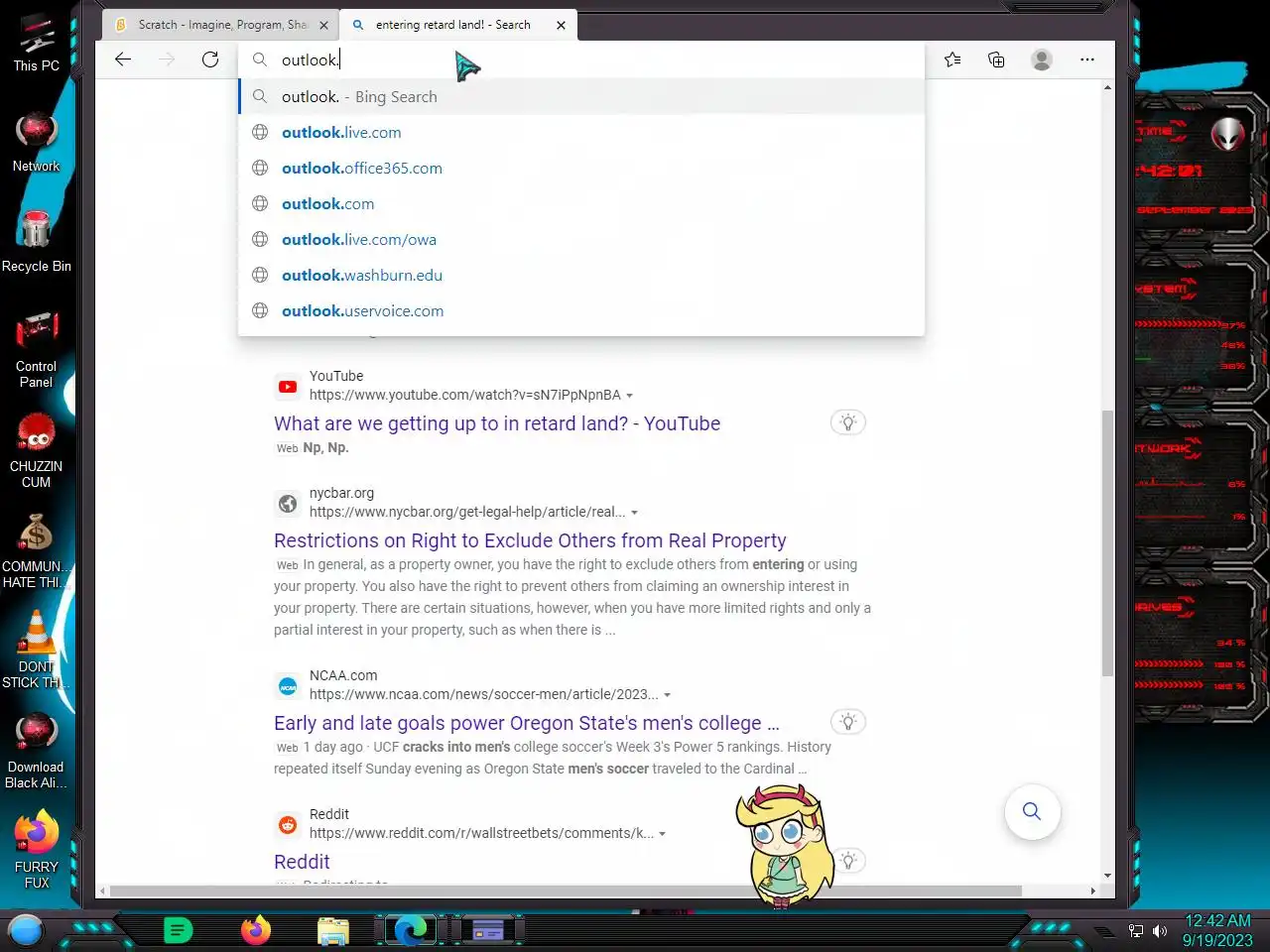
Task: Click the scroll up arrow of page
Action: [x=1107, y=87]
